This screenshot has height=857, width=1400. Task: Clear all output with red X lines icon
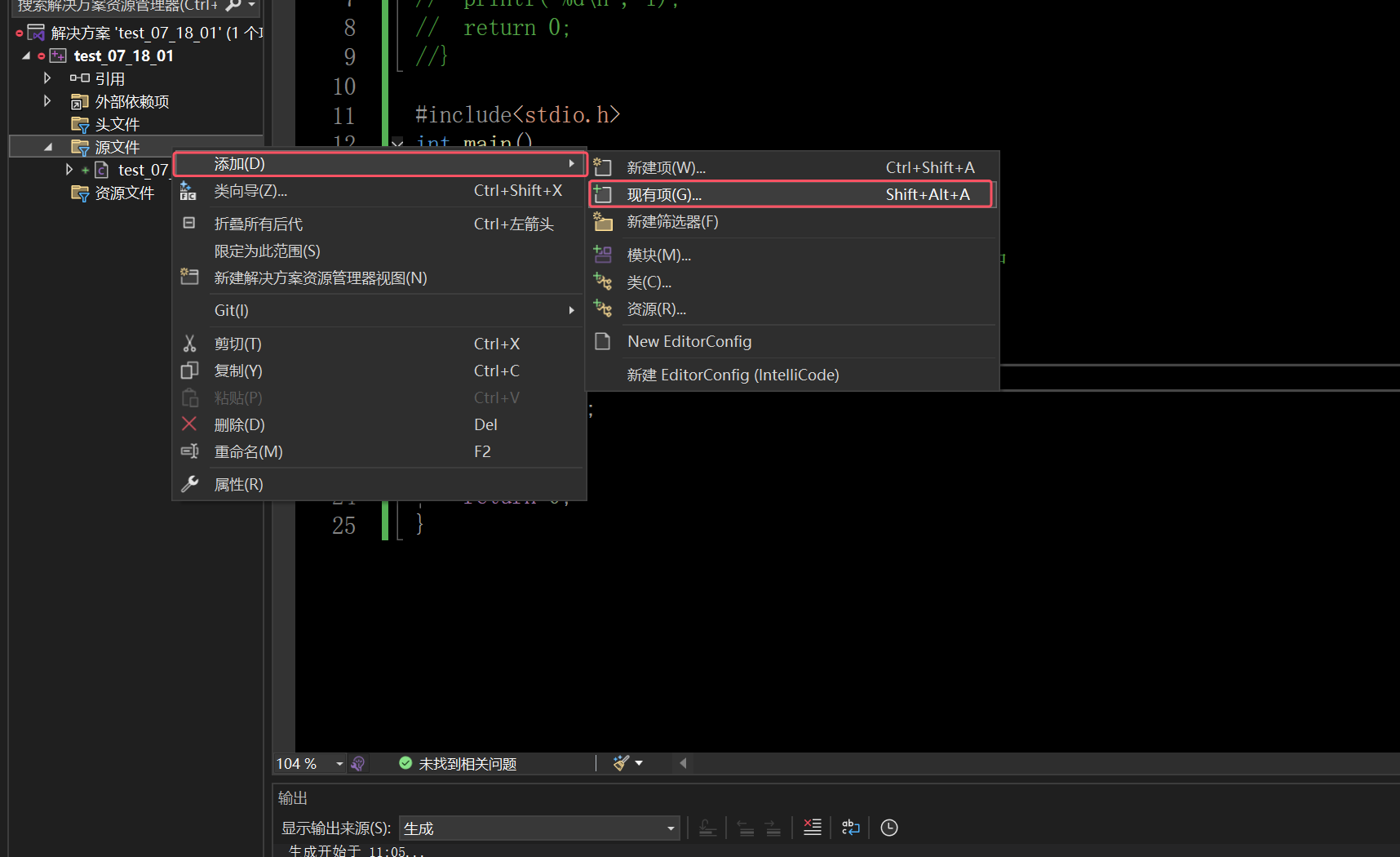tap(813, 828)
